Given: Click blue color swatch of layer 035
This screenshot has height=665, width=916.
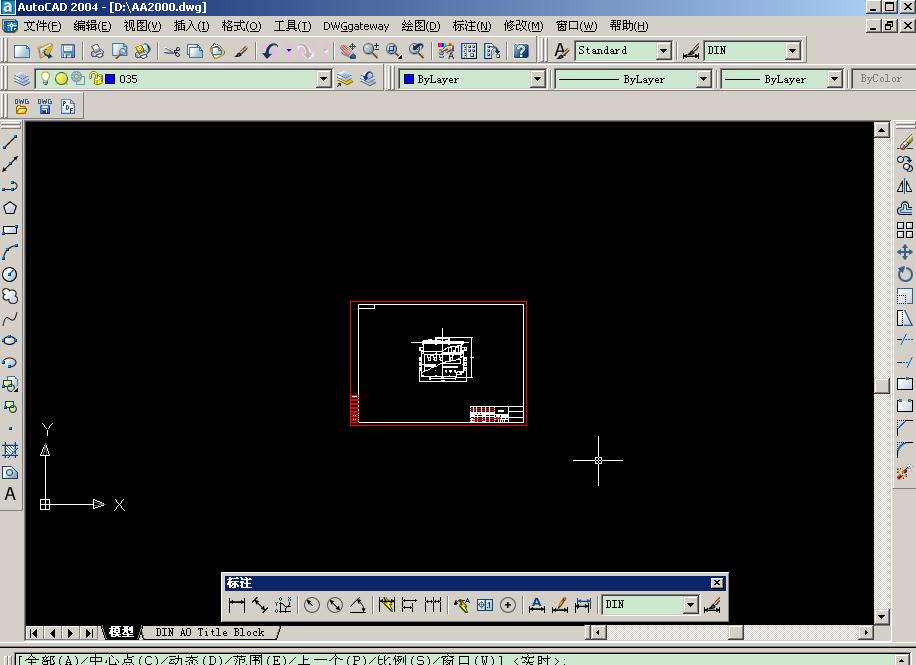Looking at the screenshot, I should pos(110,79).
